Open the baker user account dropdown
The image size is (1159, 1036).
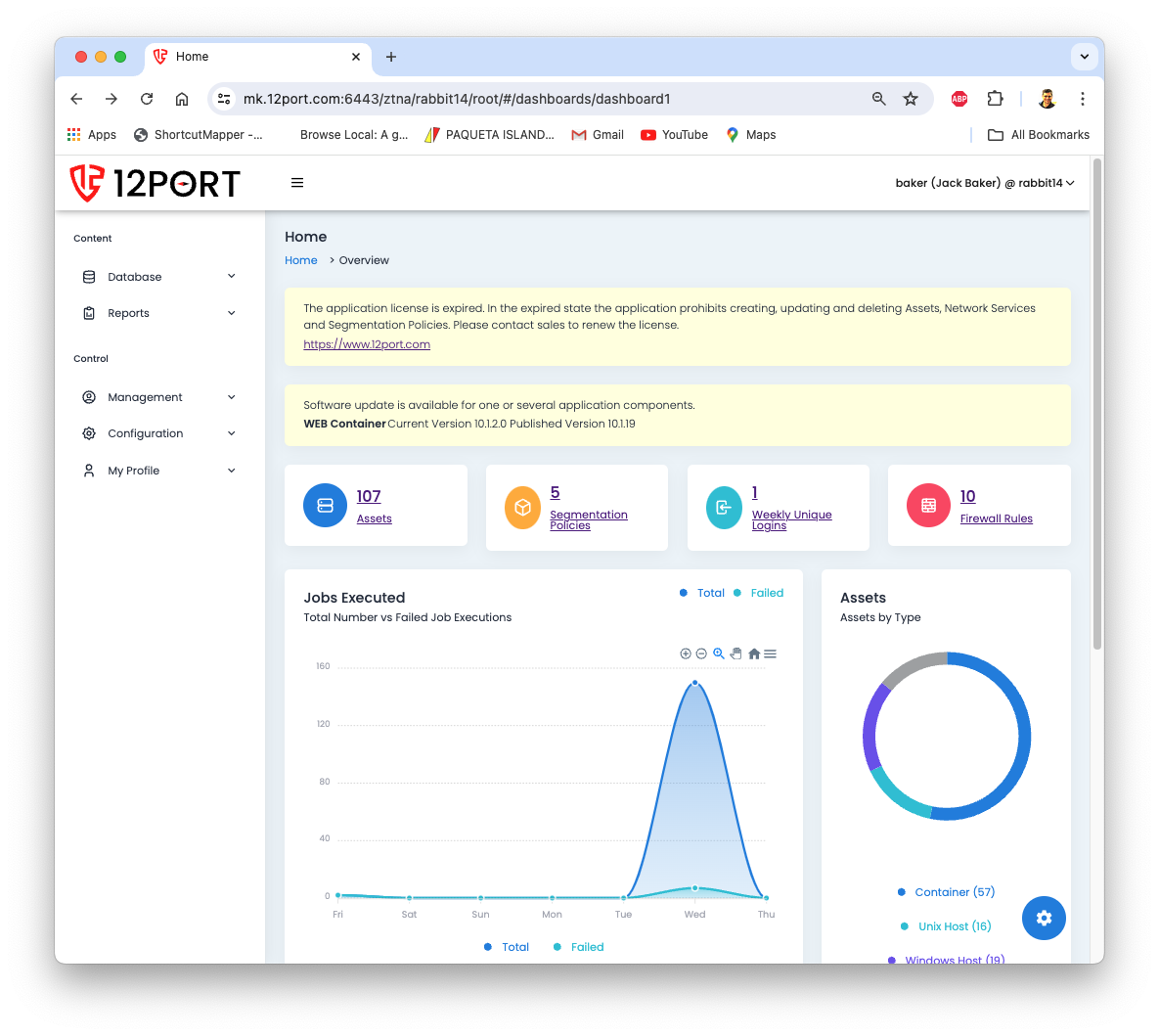point(984,183)
